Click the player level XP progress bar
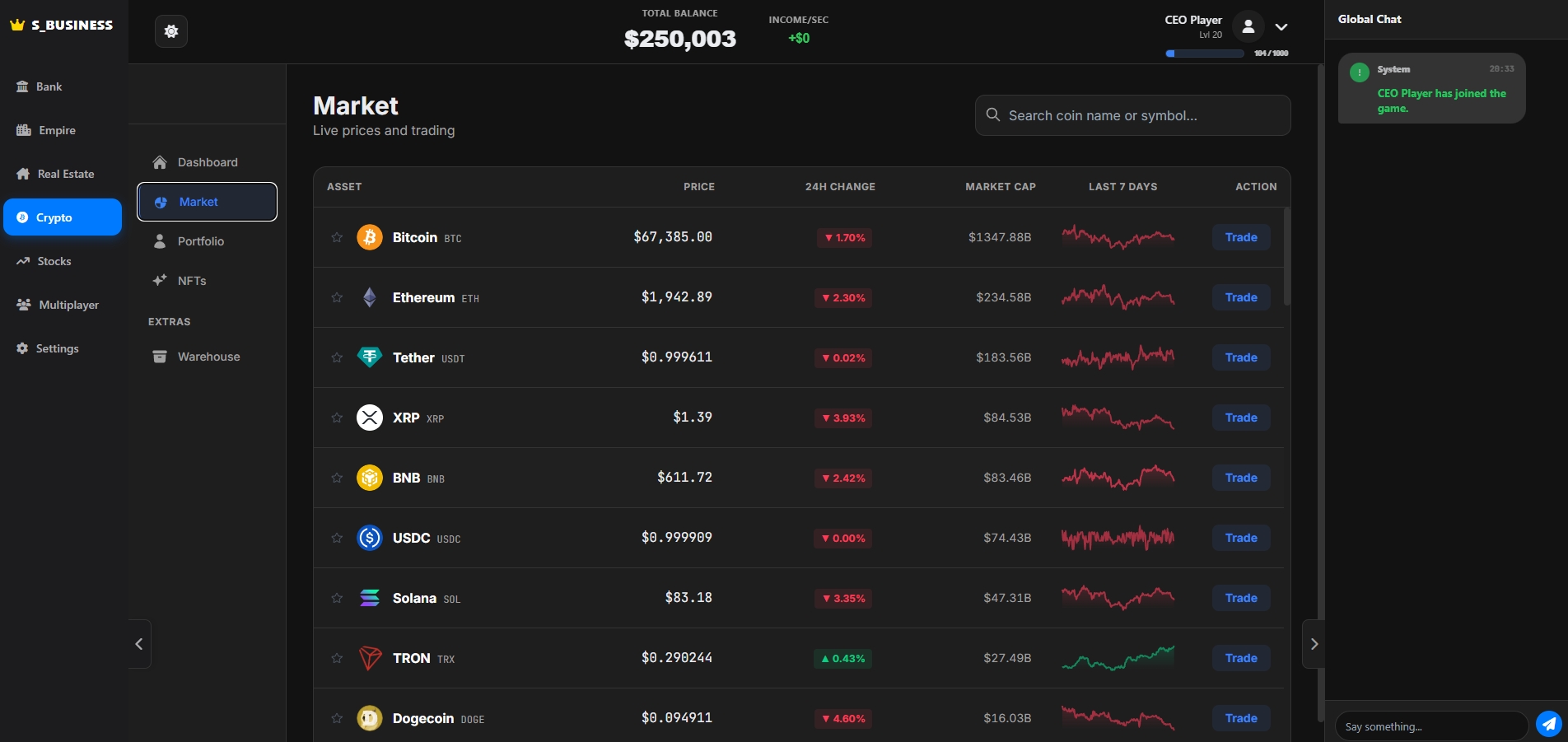 point(1205,54)
